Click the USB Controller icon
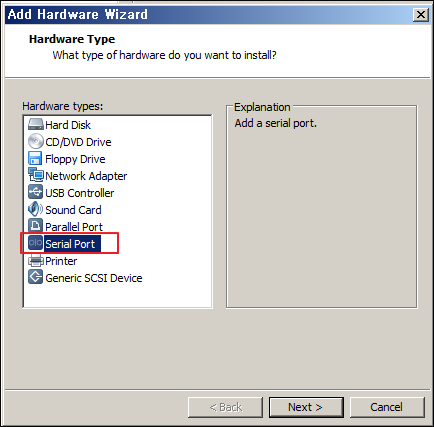Screen dimensions: 434x427 35,192
